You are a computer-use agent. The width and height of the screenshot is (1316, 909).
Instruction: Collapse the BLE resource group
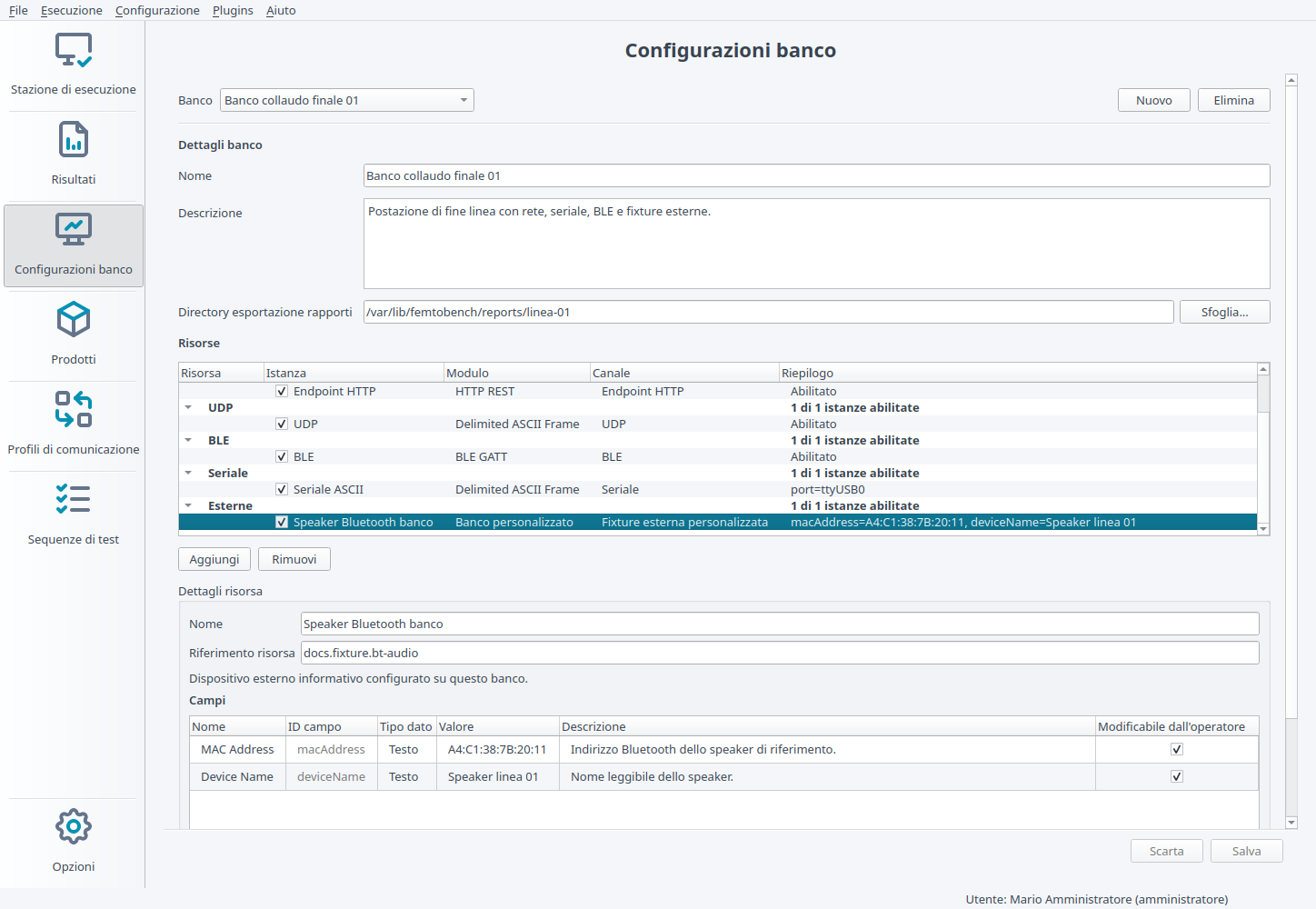(x=188, y=441)
